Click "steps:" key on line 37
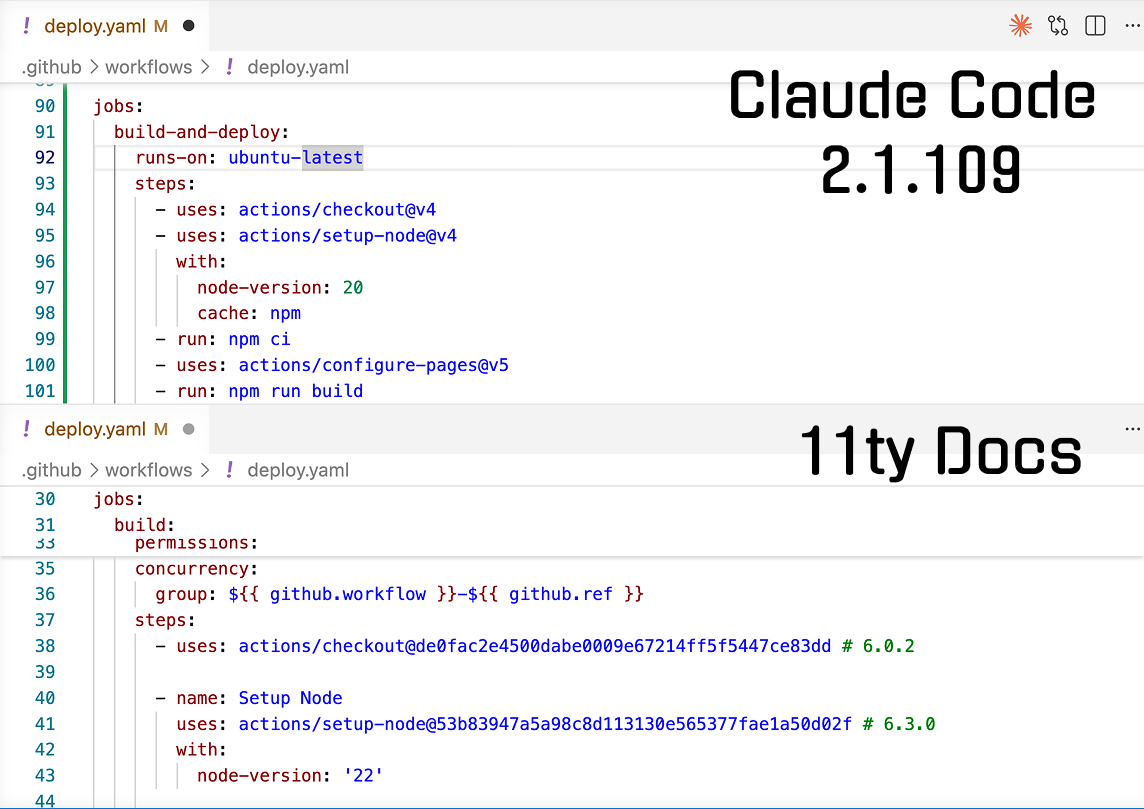This screenshot has height=809, width=1144. point(165,621)
